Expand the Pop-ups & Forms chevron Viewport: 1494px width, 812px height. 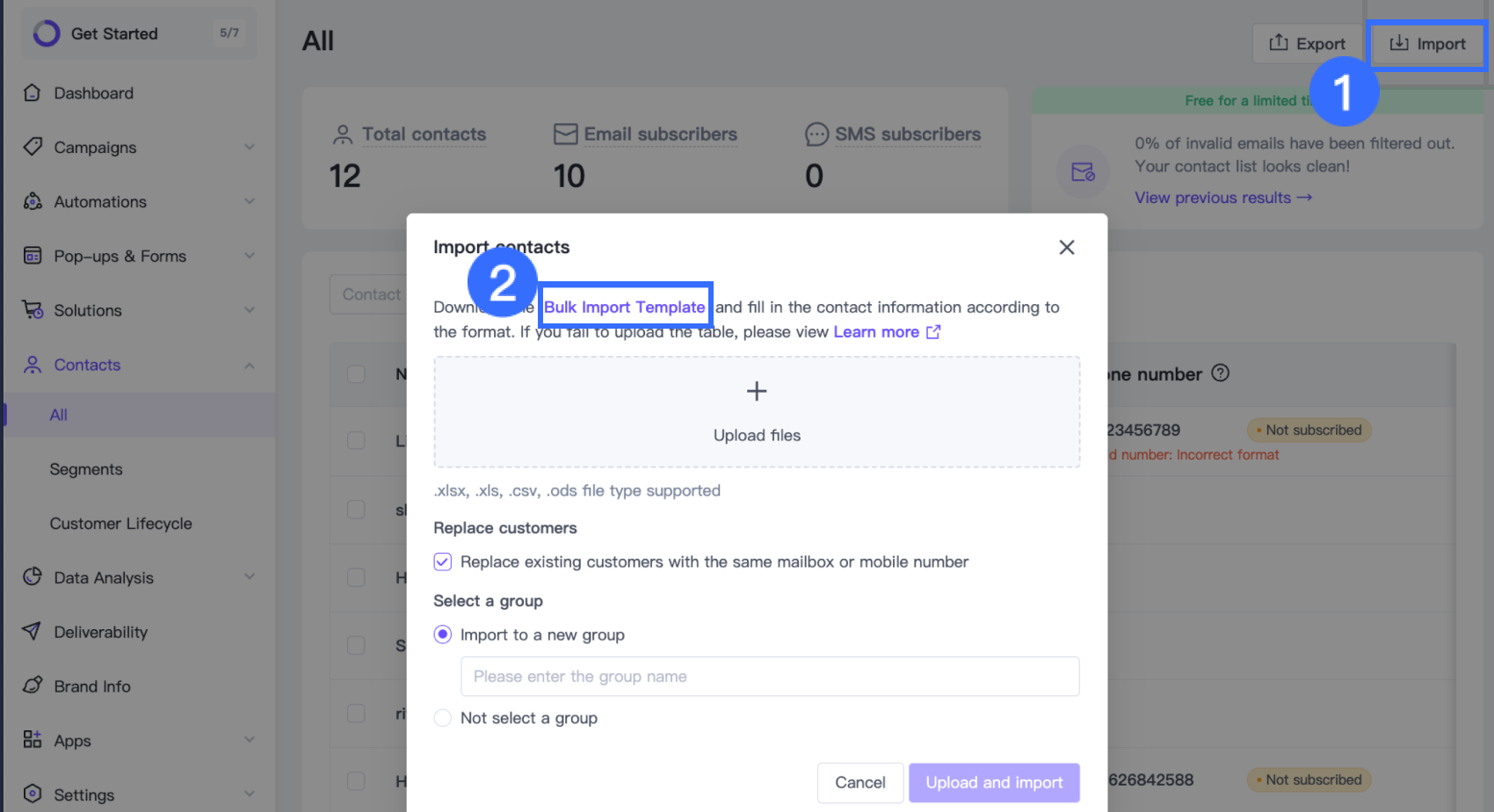250,256
